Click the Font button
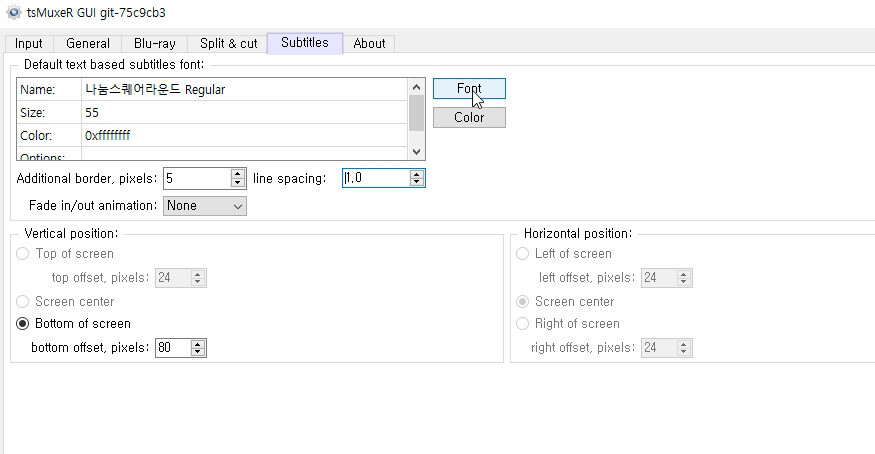Screen dimensions: 875x454 click(469, 89)
